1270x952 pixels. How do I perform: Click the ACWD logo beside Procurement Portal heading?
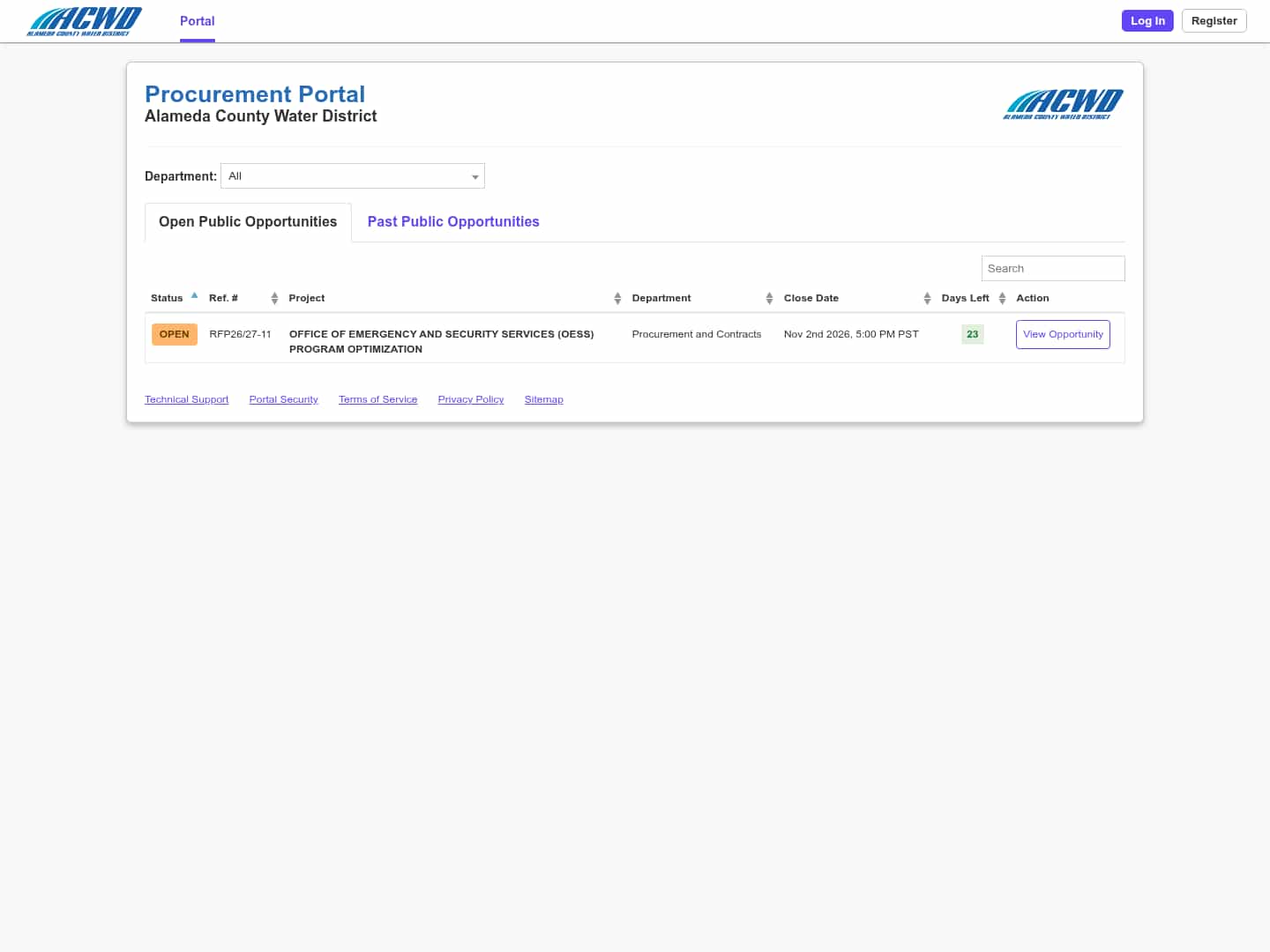(x=1064, y=104)
